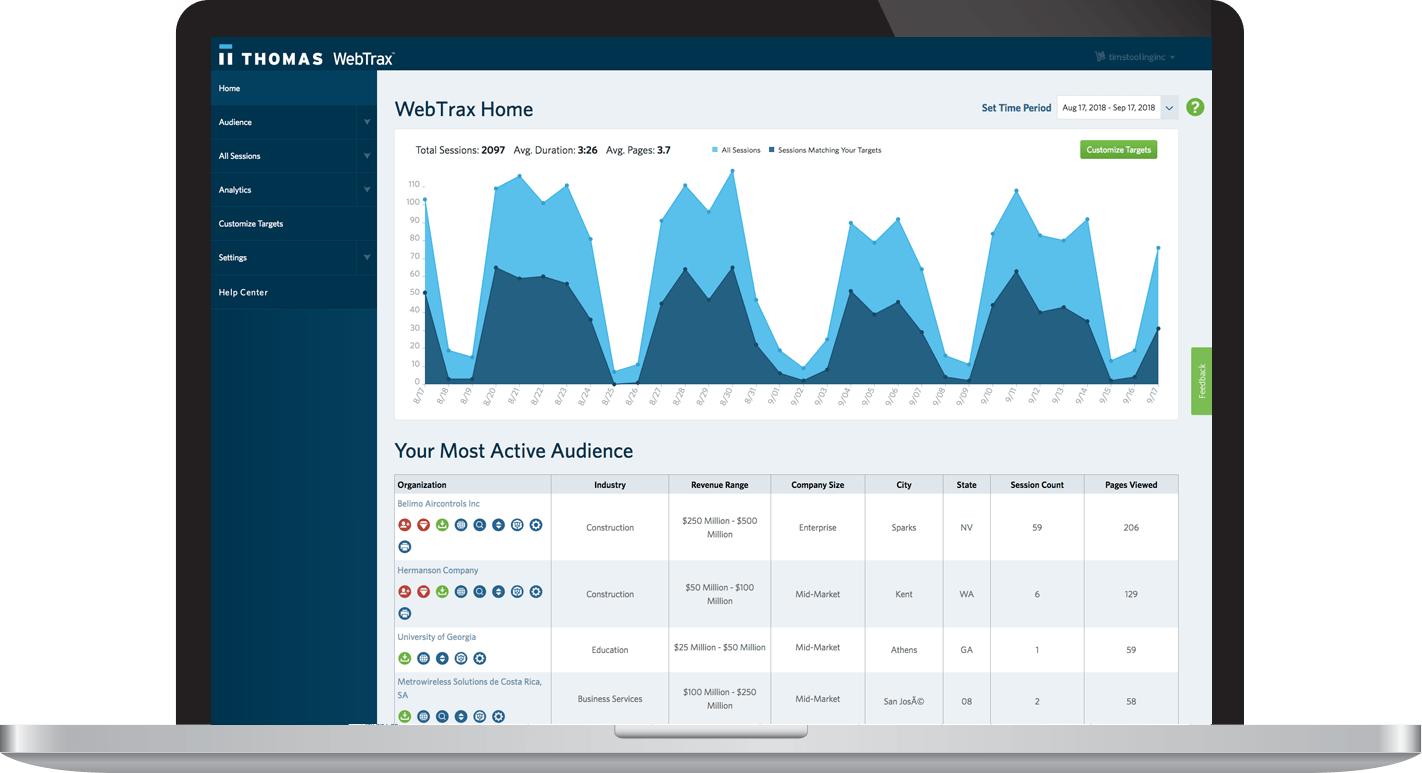Open the time period dropdown chevron
Viewport: 1422px width, 773px height.
1169,108
